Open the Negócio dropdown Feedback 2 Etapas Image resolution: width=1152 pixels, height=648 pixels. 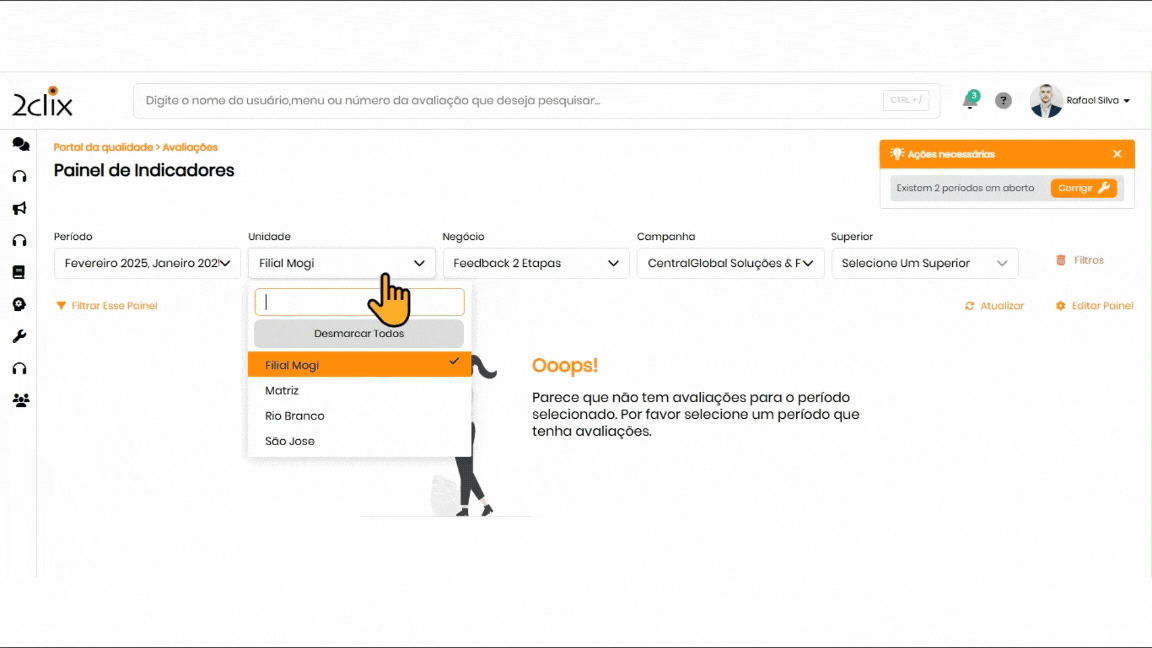(535, 264)
